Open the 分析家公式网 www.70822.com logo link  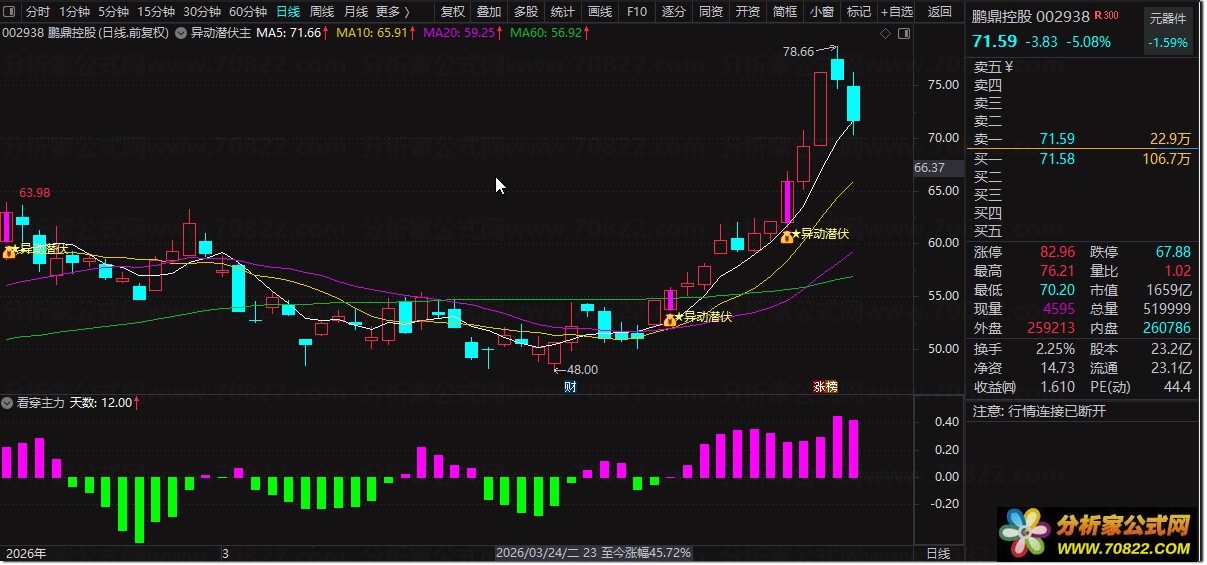tap(1096, 532)
